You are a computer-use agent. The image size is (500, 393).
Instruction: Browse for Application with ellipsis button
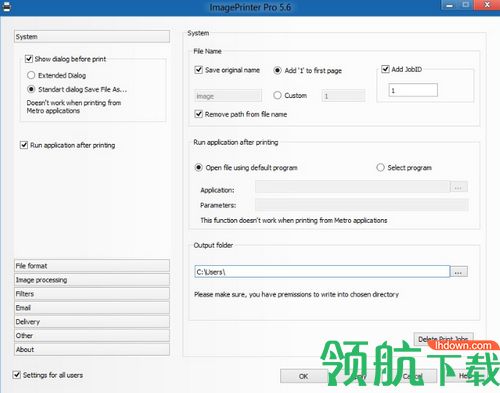coord(459,187)
